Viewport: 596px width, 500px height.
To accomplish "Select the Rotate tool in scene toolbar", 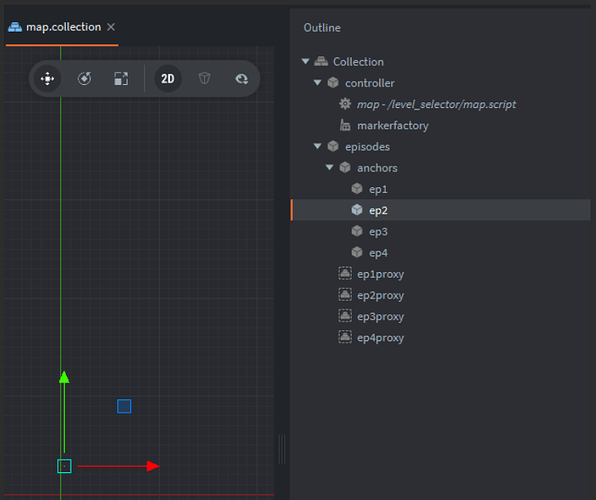I will click(84, 79).
